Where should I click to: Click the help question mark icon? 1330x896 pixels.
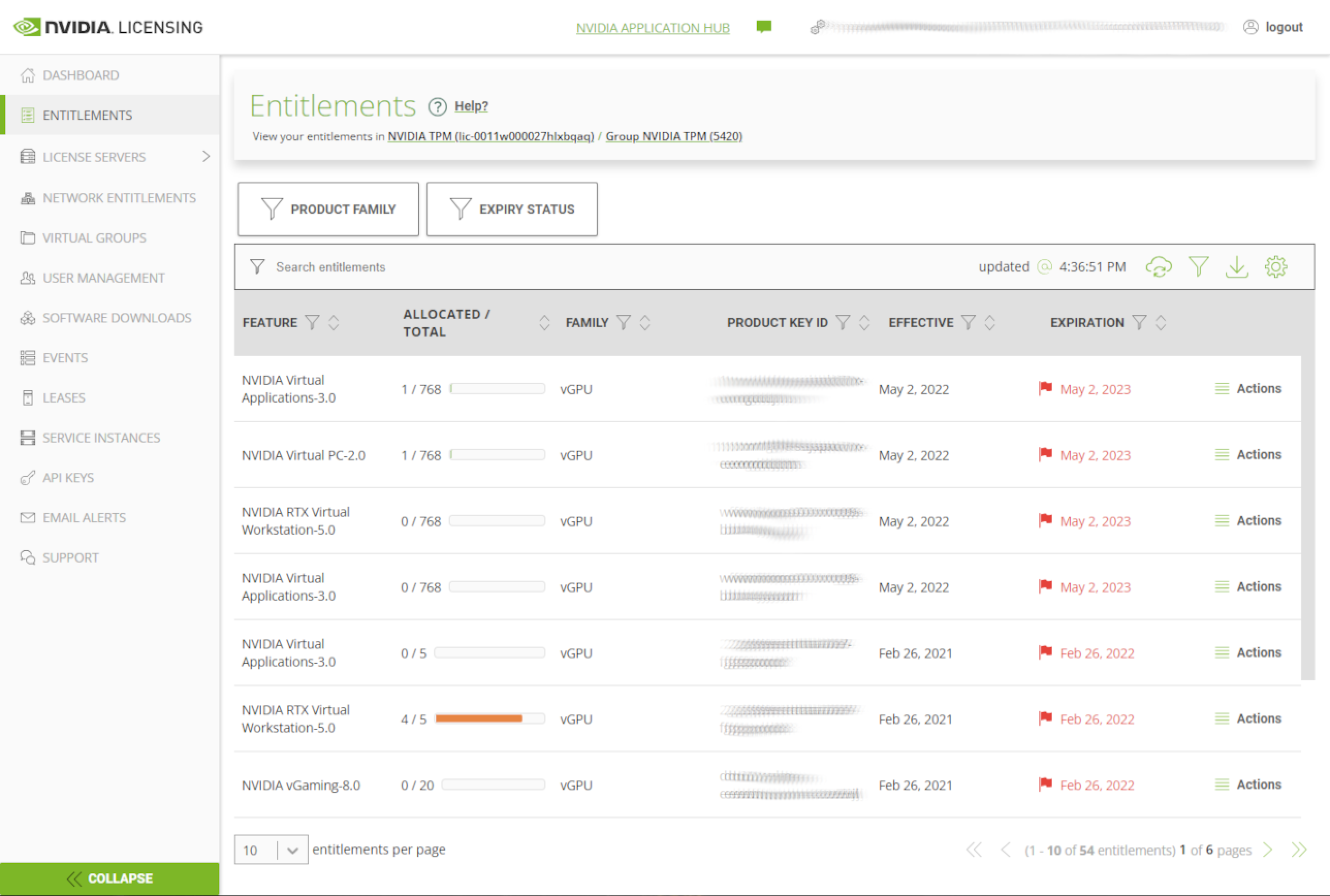tap(437, 106)
